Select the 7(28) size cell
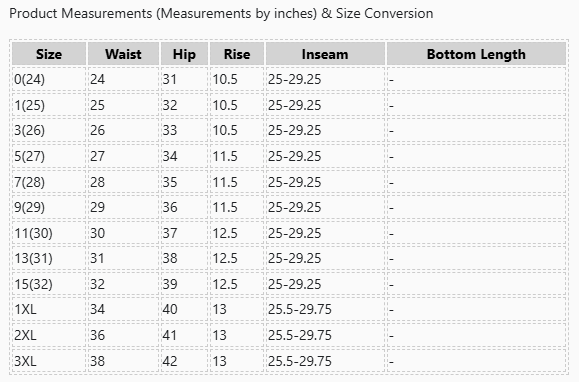The width and height of the screenshot is (579, 382). (x=49, y=182)
